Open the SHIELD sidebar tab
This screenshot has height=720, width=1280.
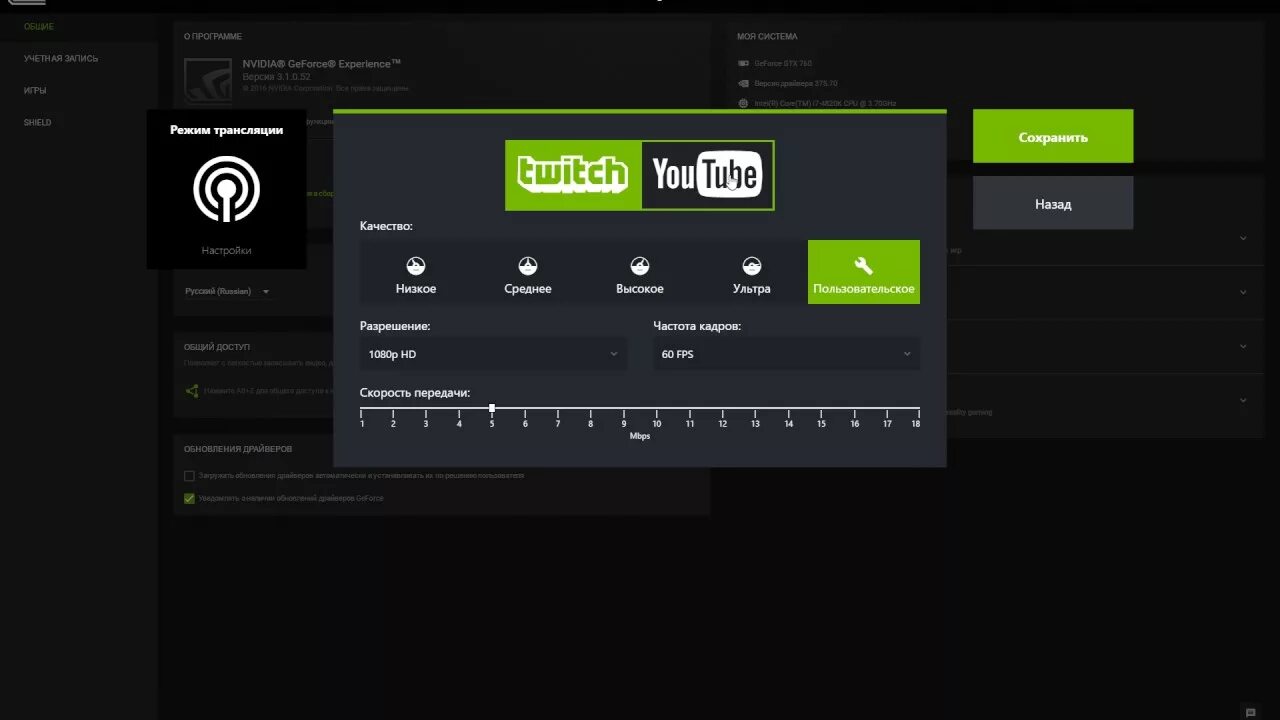(x=38, y=122)
